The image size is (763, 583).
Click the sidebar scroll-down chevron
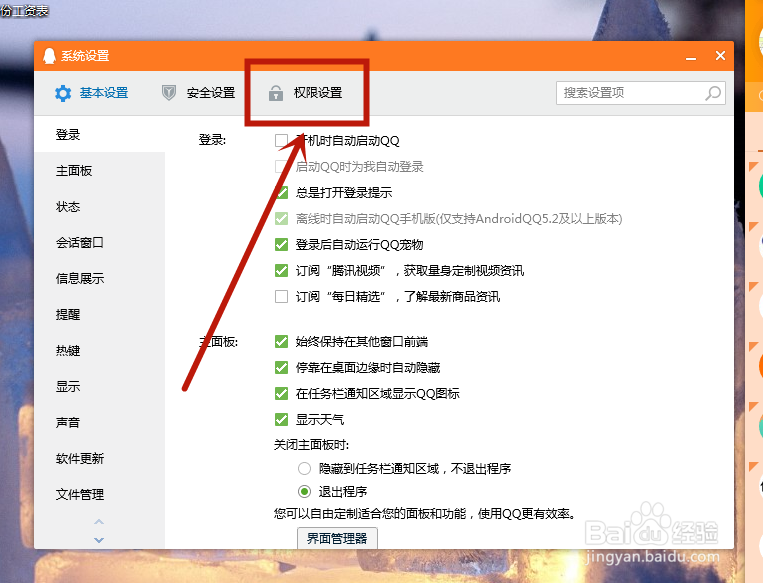pos(99,540)
